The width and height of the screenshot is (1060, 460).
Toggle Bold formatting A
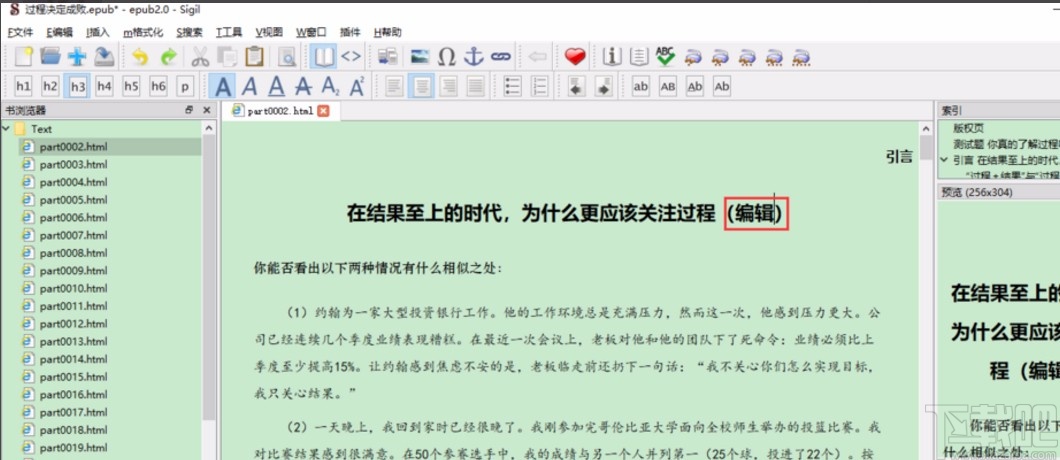223,87
